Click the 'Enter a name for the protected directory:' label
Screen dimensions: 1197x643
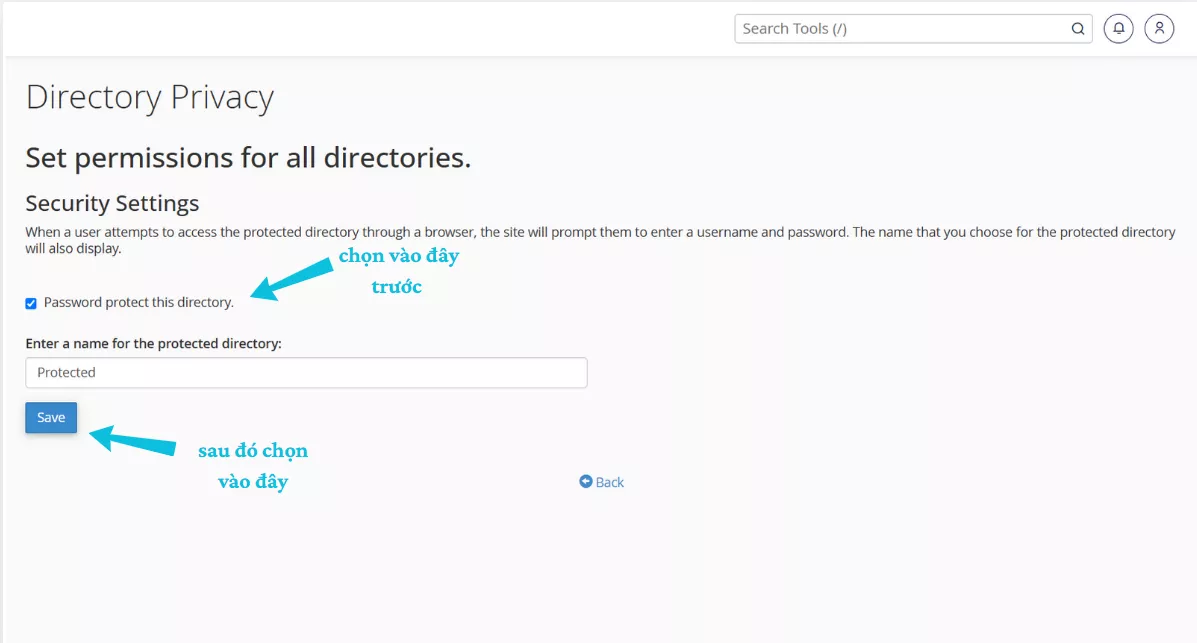point(153,343)
